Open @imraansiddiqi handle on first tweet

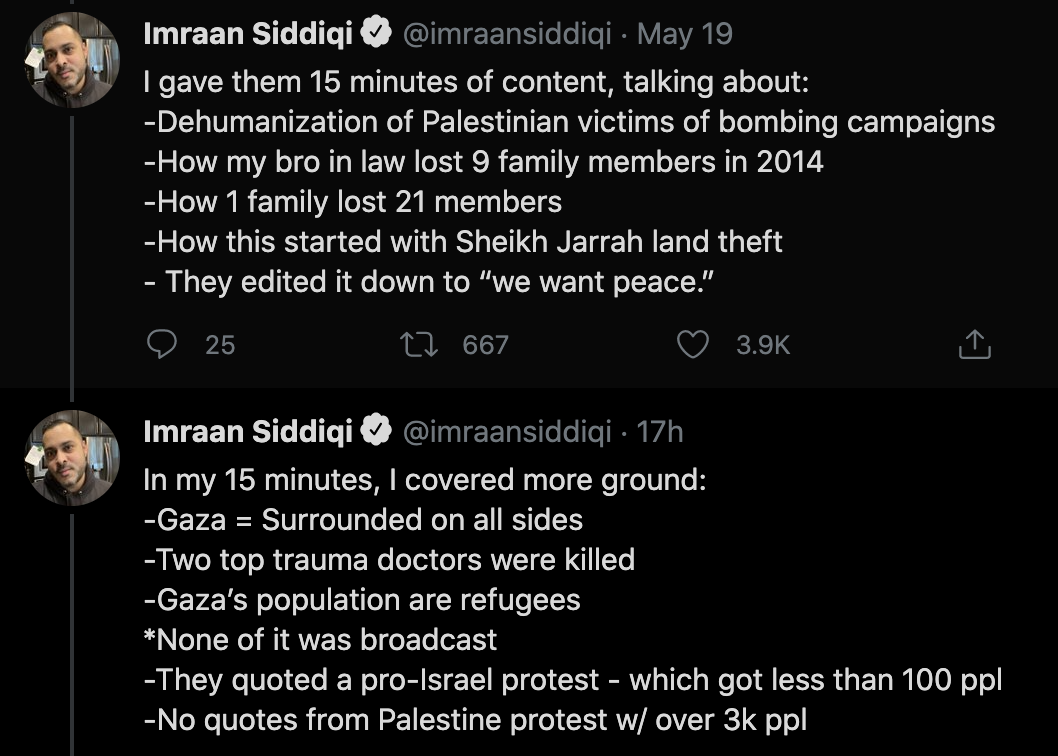click(507, 33)
